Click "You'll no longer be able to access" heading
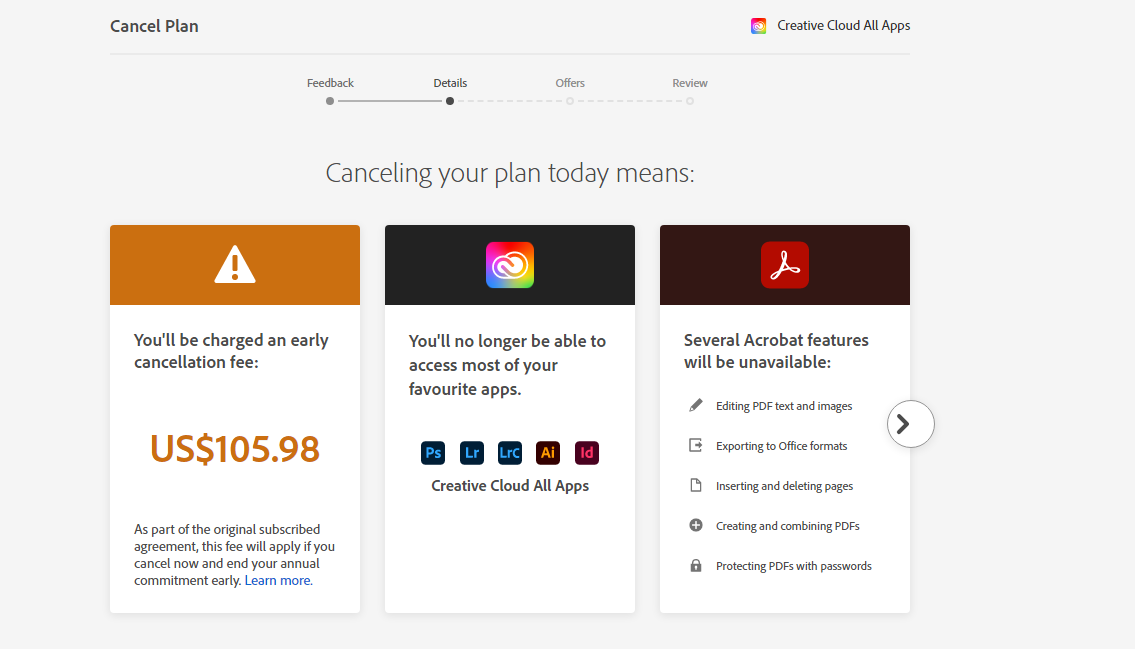The width and height of the screenshot is (1135, 649). coord(507,365)
